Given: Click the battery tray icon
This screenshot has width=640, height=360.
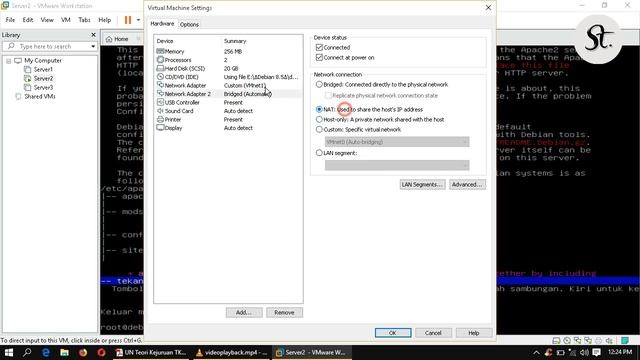Looking at the screenshot, I should click(561, 352).
